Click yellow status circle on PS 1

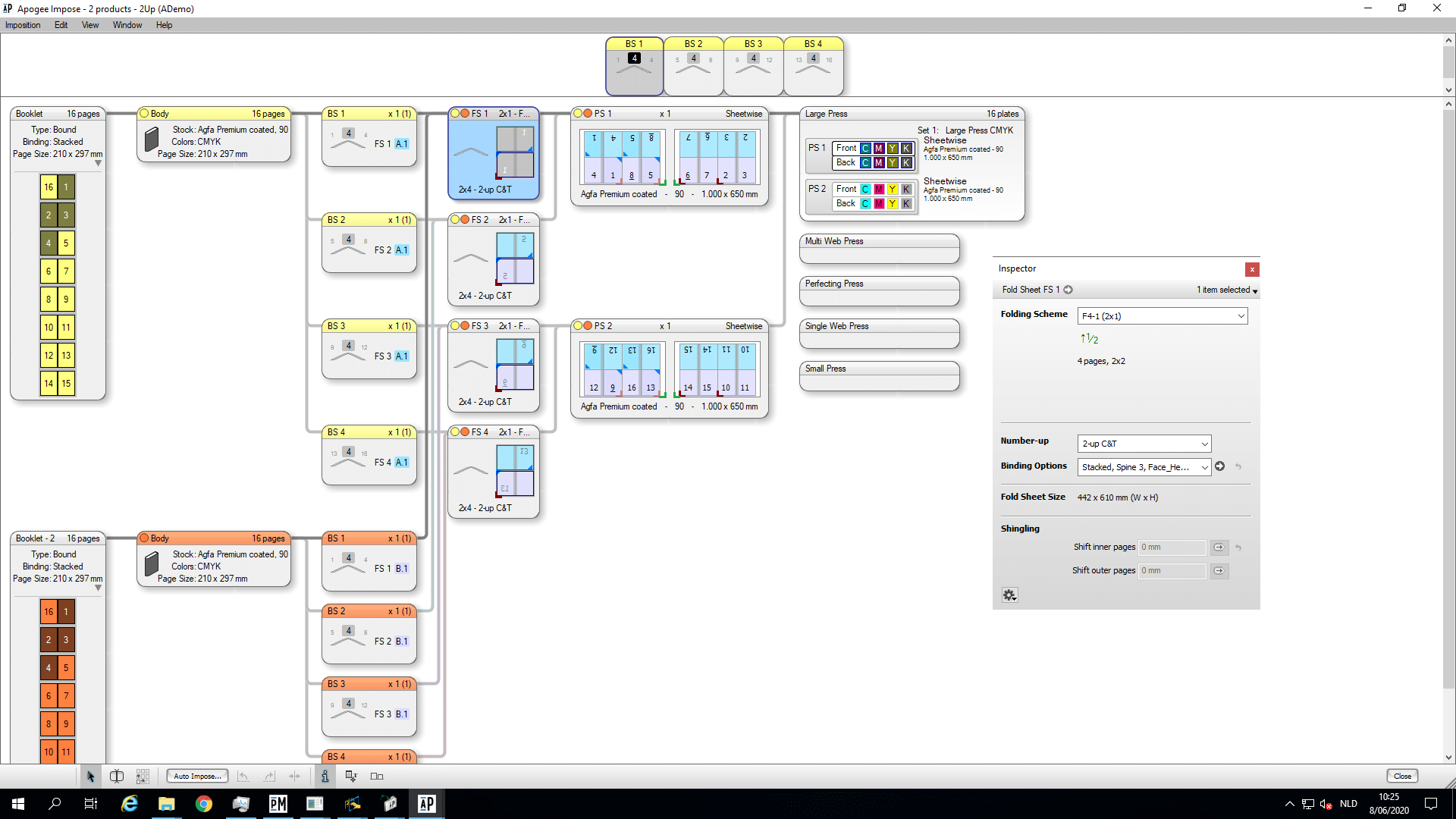point(578,114)
